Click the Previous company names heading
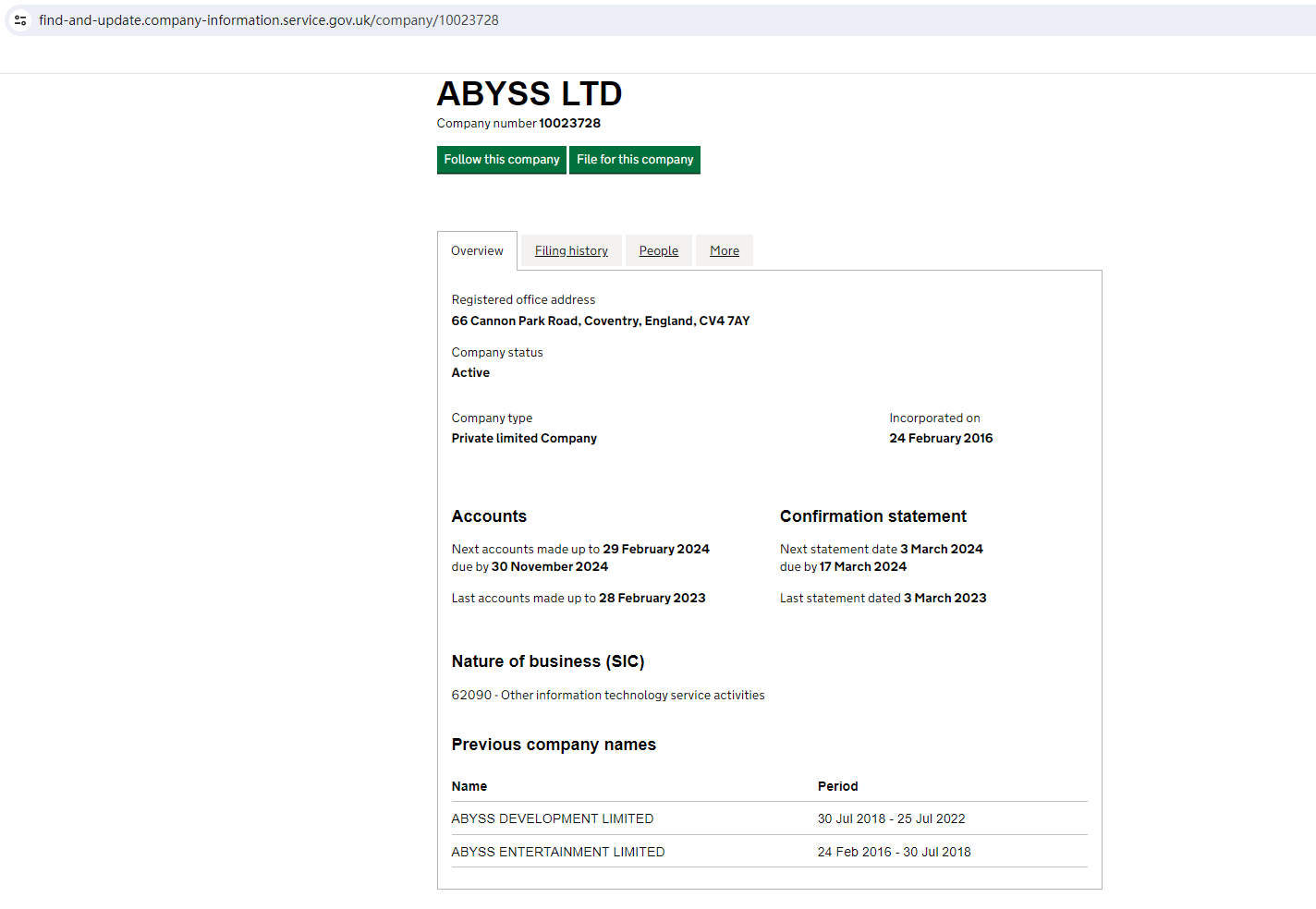 [553, 745]
